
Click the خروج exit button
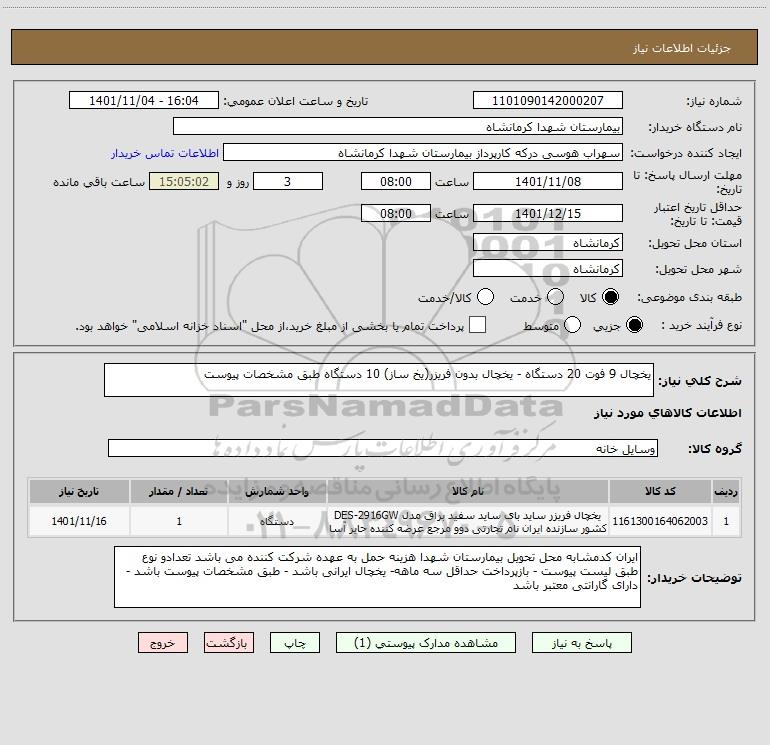pyautogui.click(x=163, y=643)
